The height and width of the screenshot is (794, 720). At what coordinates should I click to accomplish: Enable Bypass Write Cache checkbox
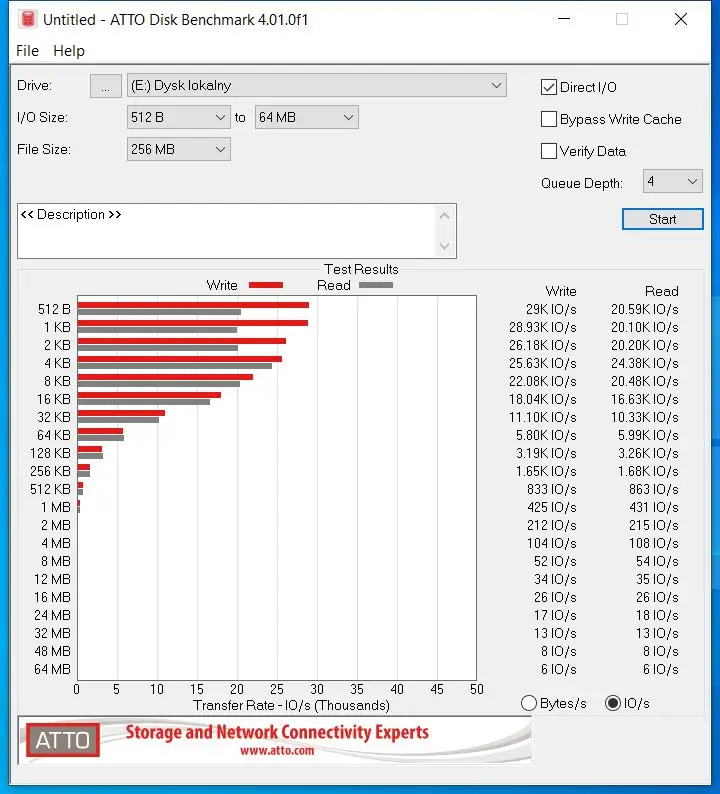pos(548,119)
